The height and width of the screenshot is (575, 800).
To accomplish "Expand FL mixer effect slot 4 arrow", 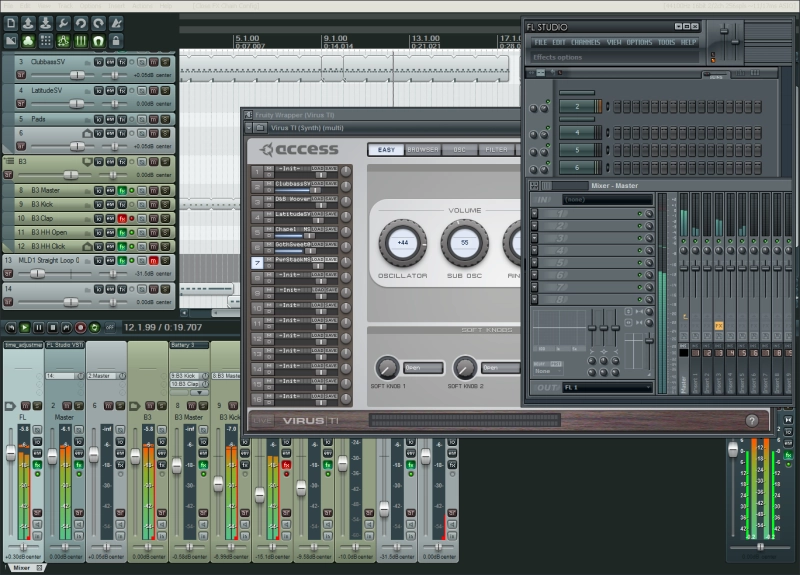I will click(x=534, y=251).
